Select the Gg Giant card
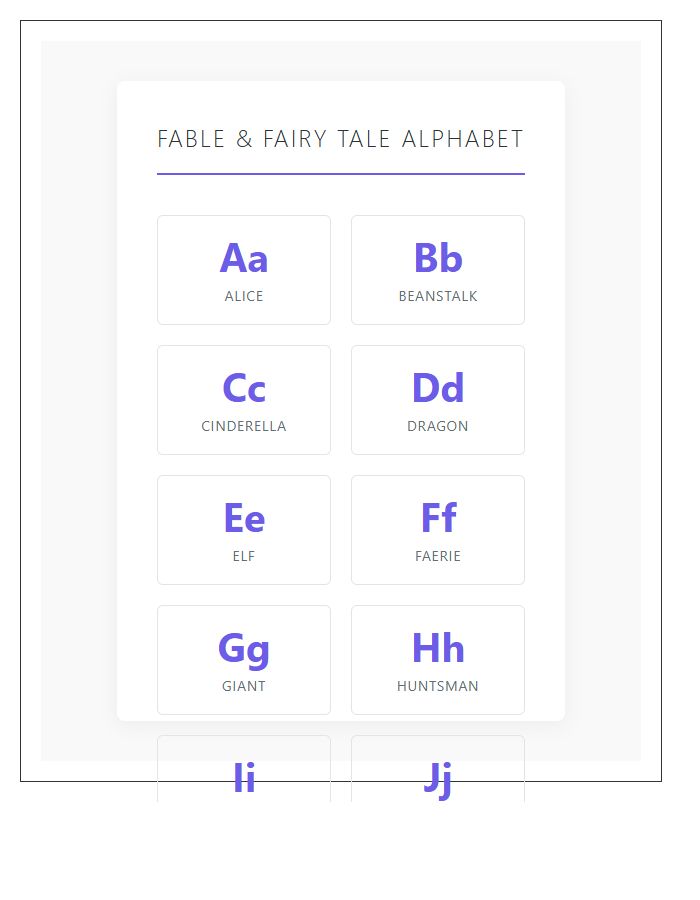 pyautogui.click(x=244, y=659)
